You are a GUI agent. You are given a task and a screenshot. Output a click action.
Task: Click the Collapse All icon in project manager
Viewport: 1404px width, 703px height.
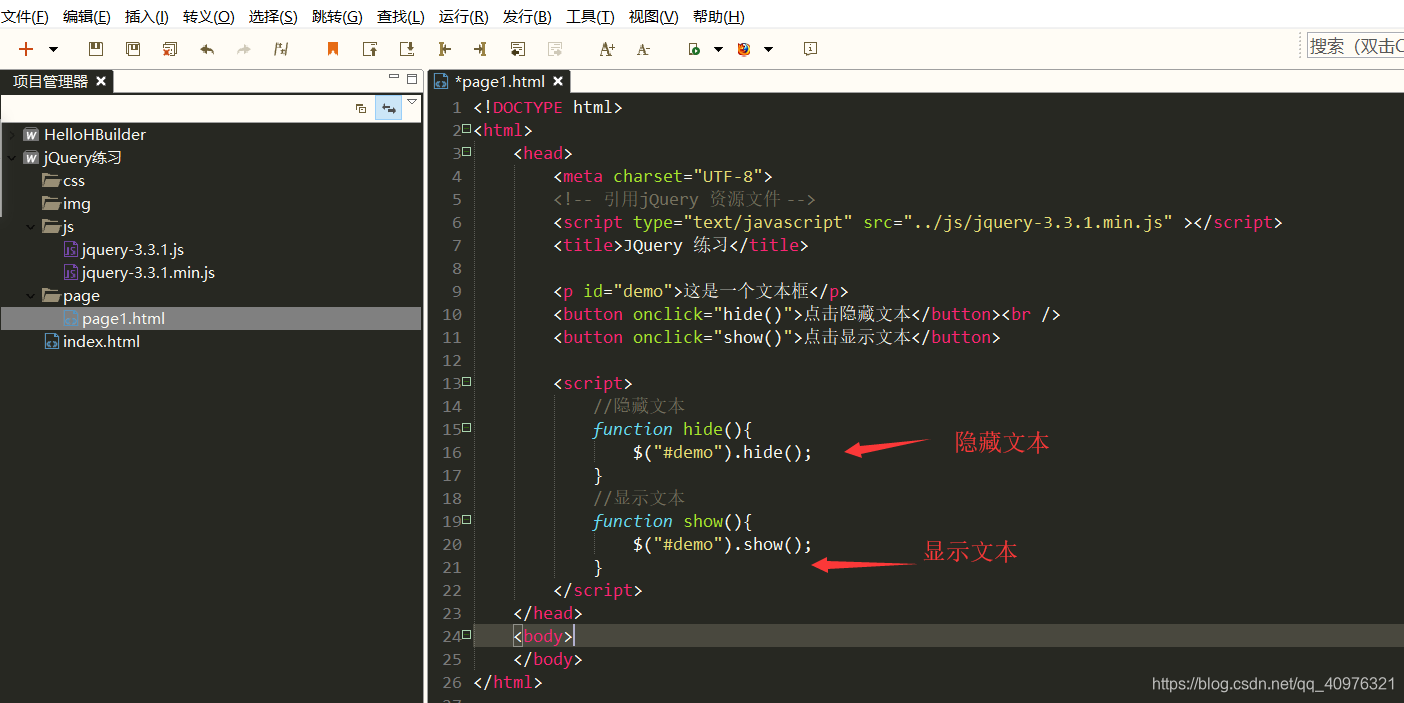click(x=361, y=108)
